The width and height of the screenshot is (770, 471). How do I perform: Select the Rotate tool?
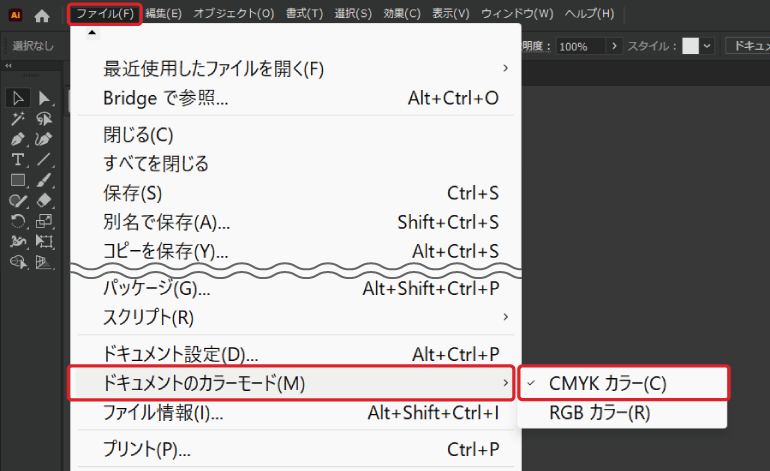click(18, 221)
